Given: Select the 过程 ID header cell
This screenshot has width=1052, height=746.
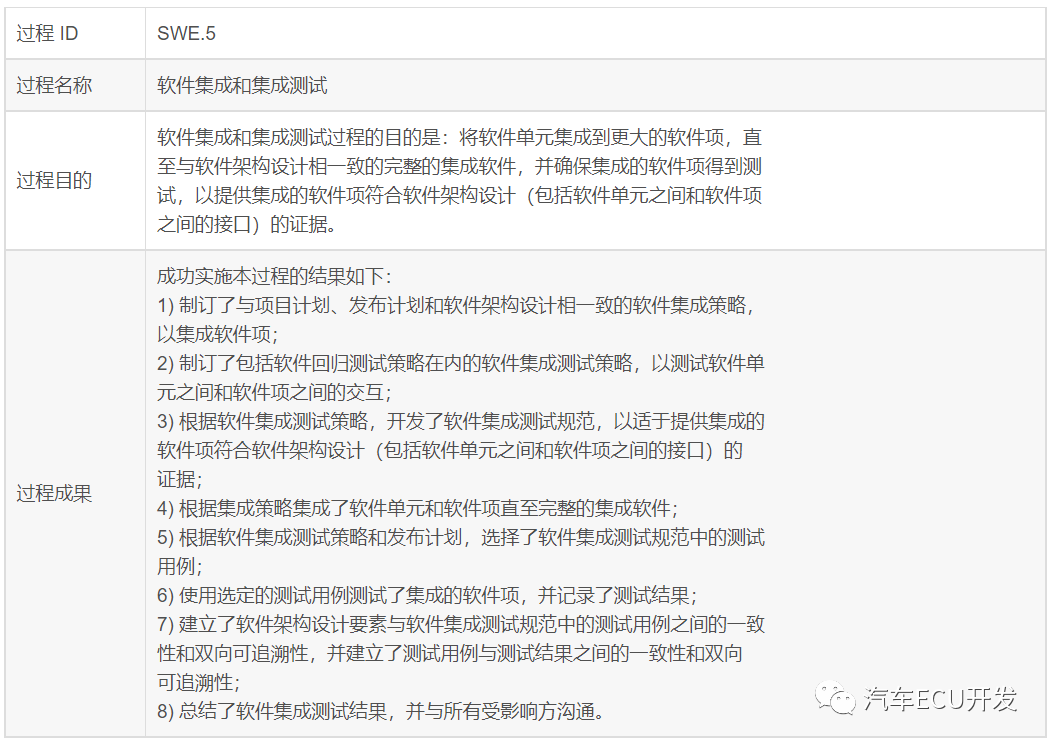Looking at the screenshot, I should pos(45,33).
